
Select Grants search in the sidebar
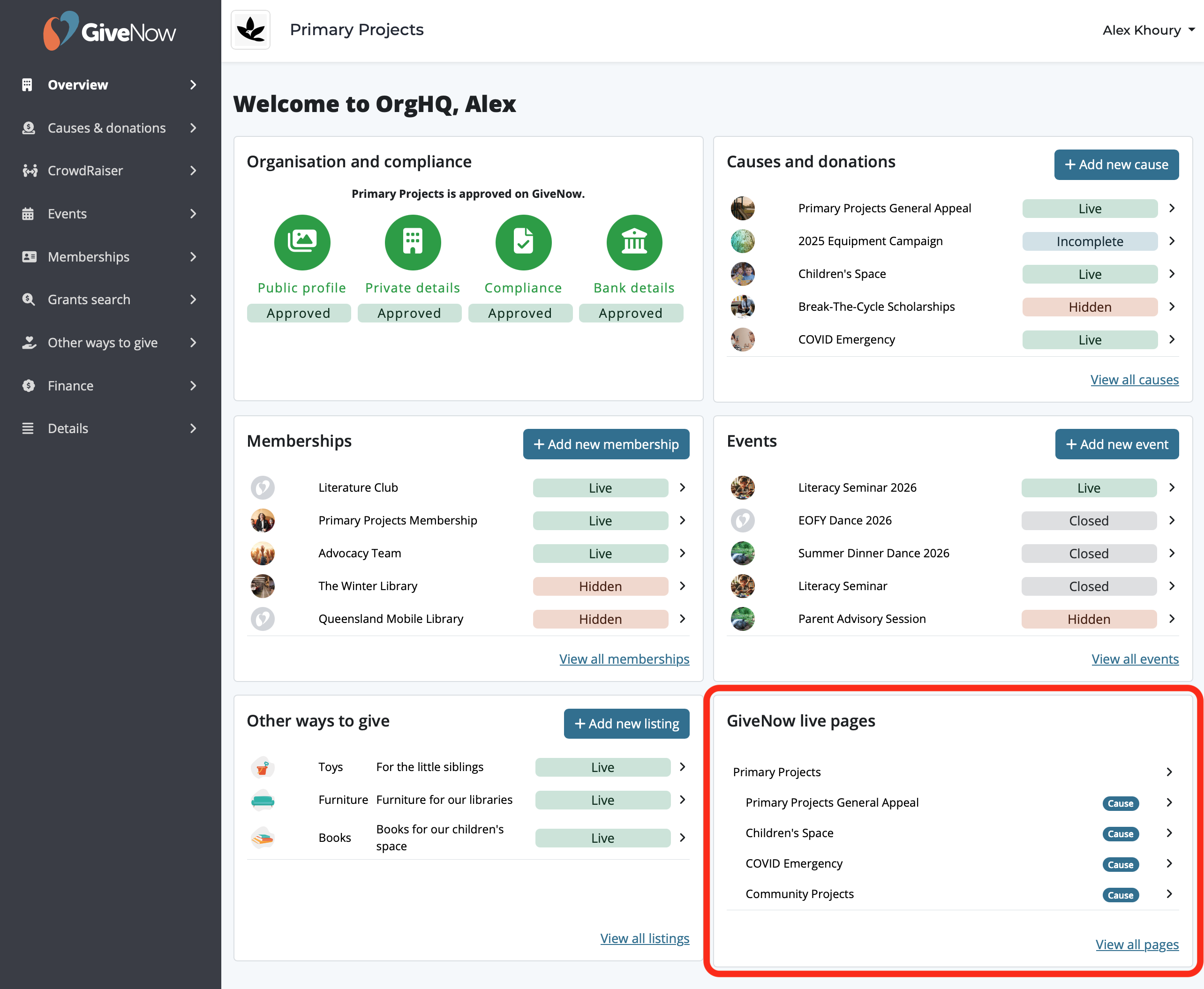89,299
